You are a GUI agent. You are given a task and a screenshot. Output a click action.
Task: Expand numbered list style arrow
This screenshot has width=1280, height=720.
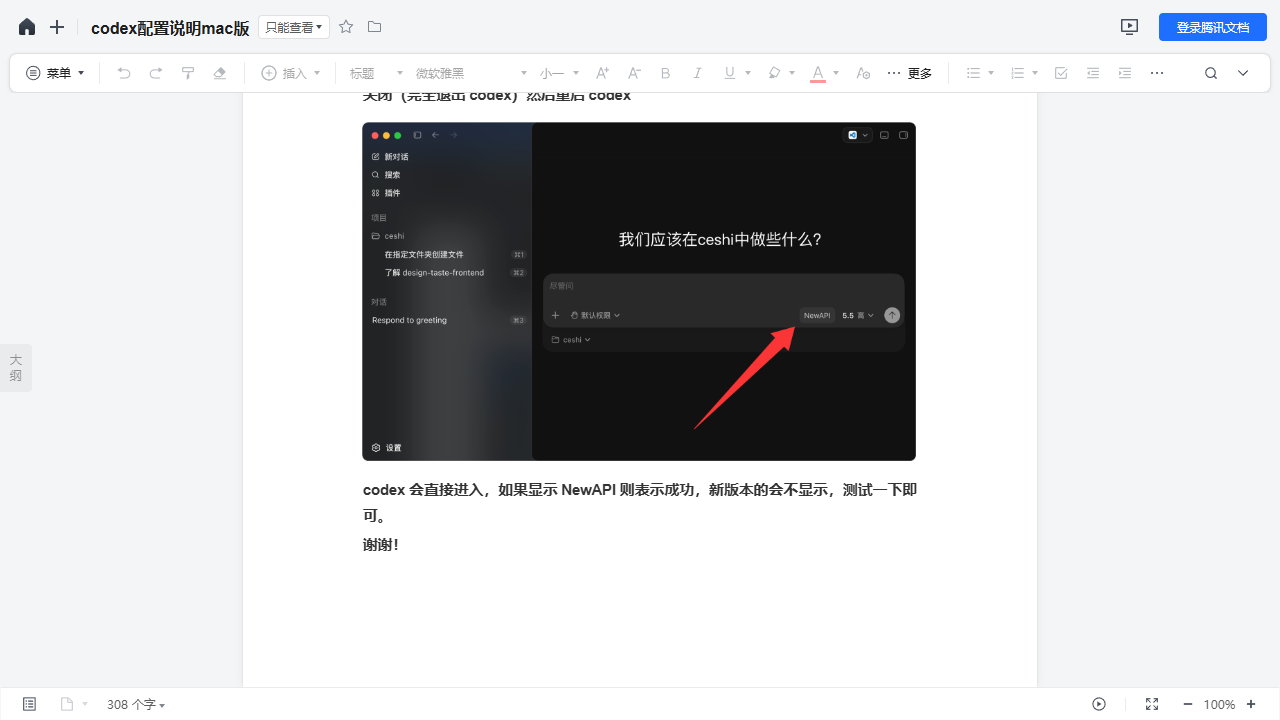[x=1035, y=73]
